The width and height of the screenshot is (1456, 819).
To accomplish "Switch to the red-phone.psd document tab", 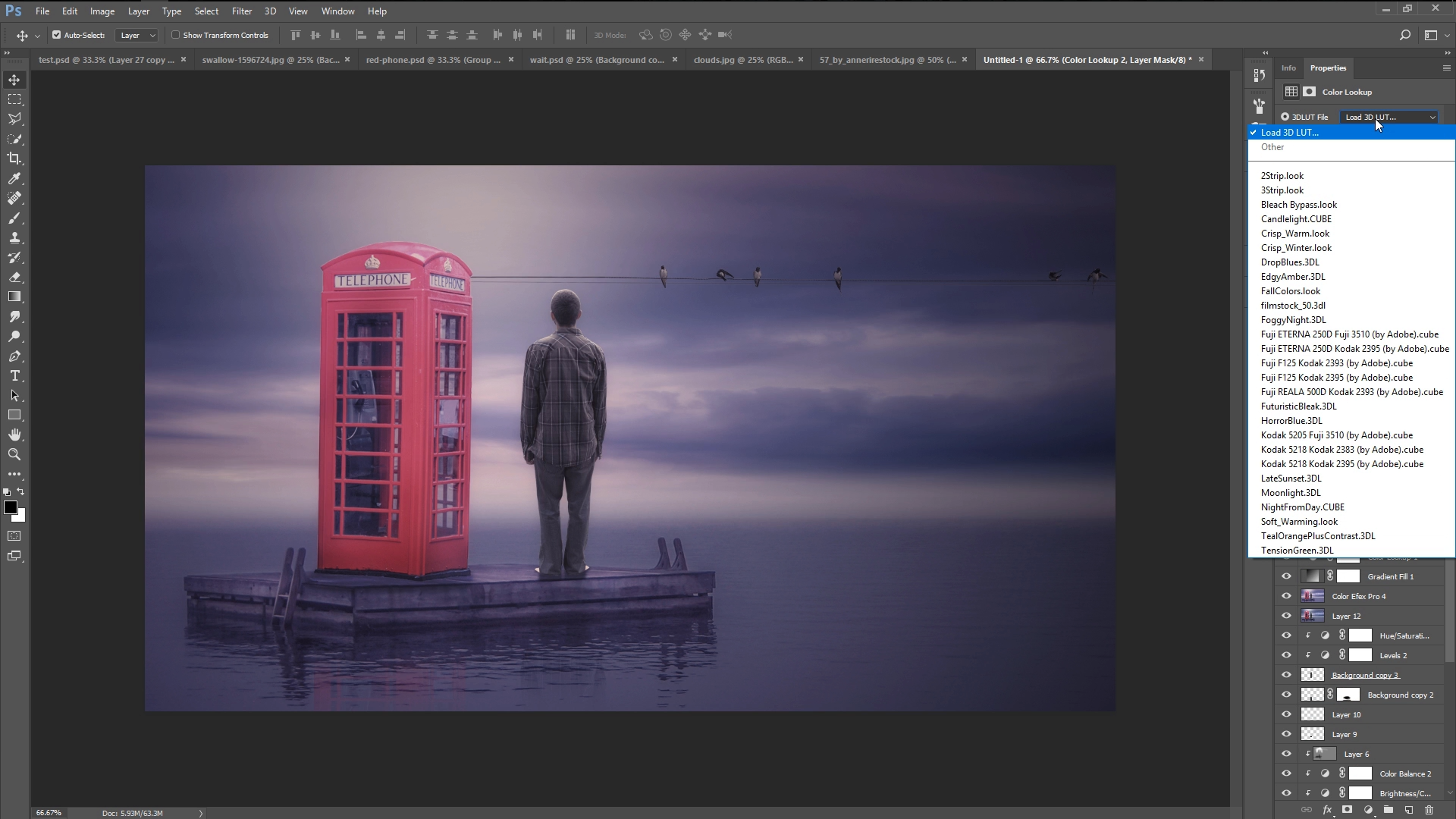I will (x=432, y=59).
